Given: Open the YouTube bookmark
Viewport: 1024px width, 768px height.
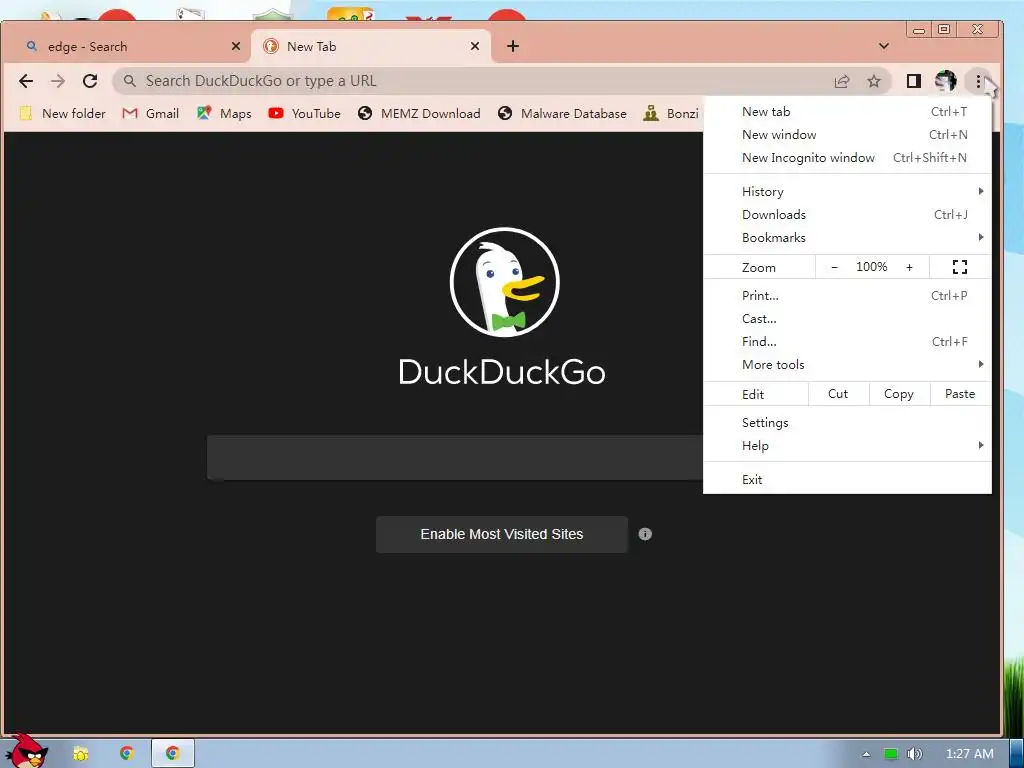Looking at the screenshot, I should click(x=304, y=114).
